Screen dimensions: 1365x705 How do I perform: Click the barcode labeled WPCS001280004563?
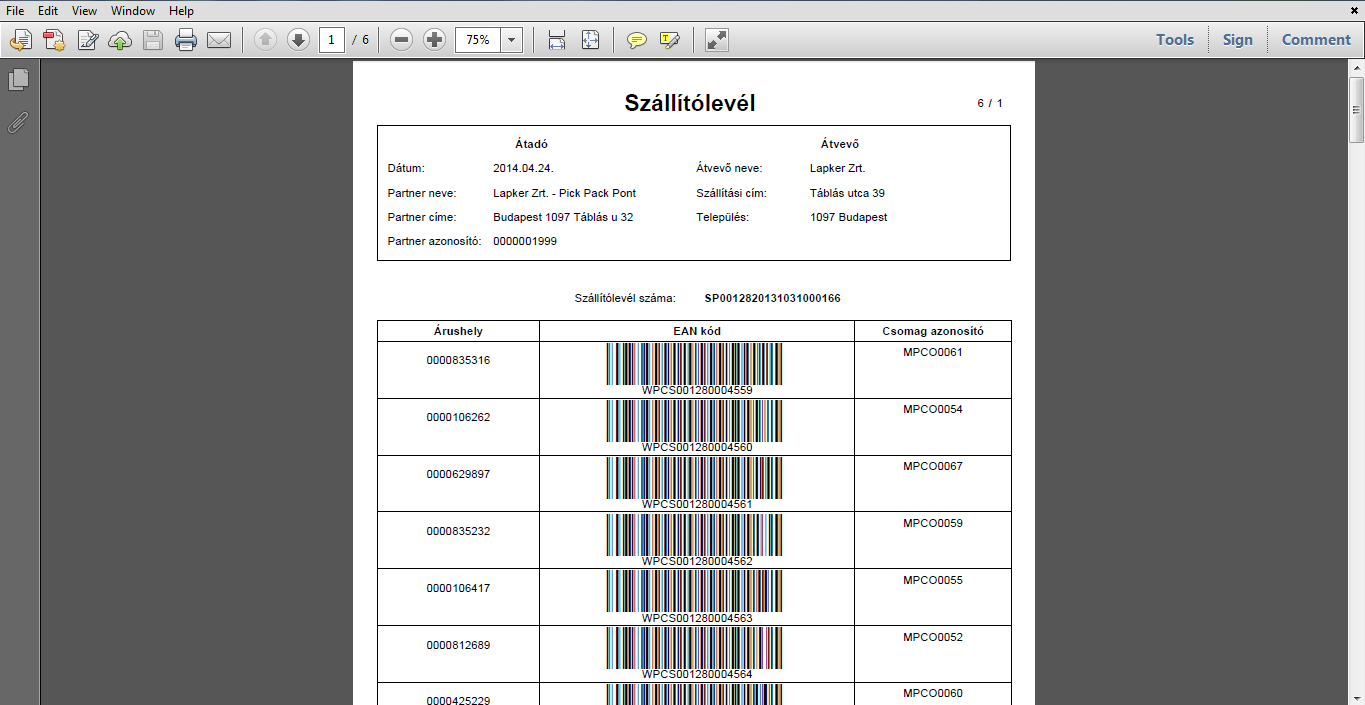pos(695,592)
